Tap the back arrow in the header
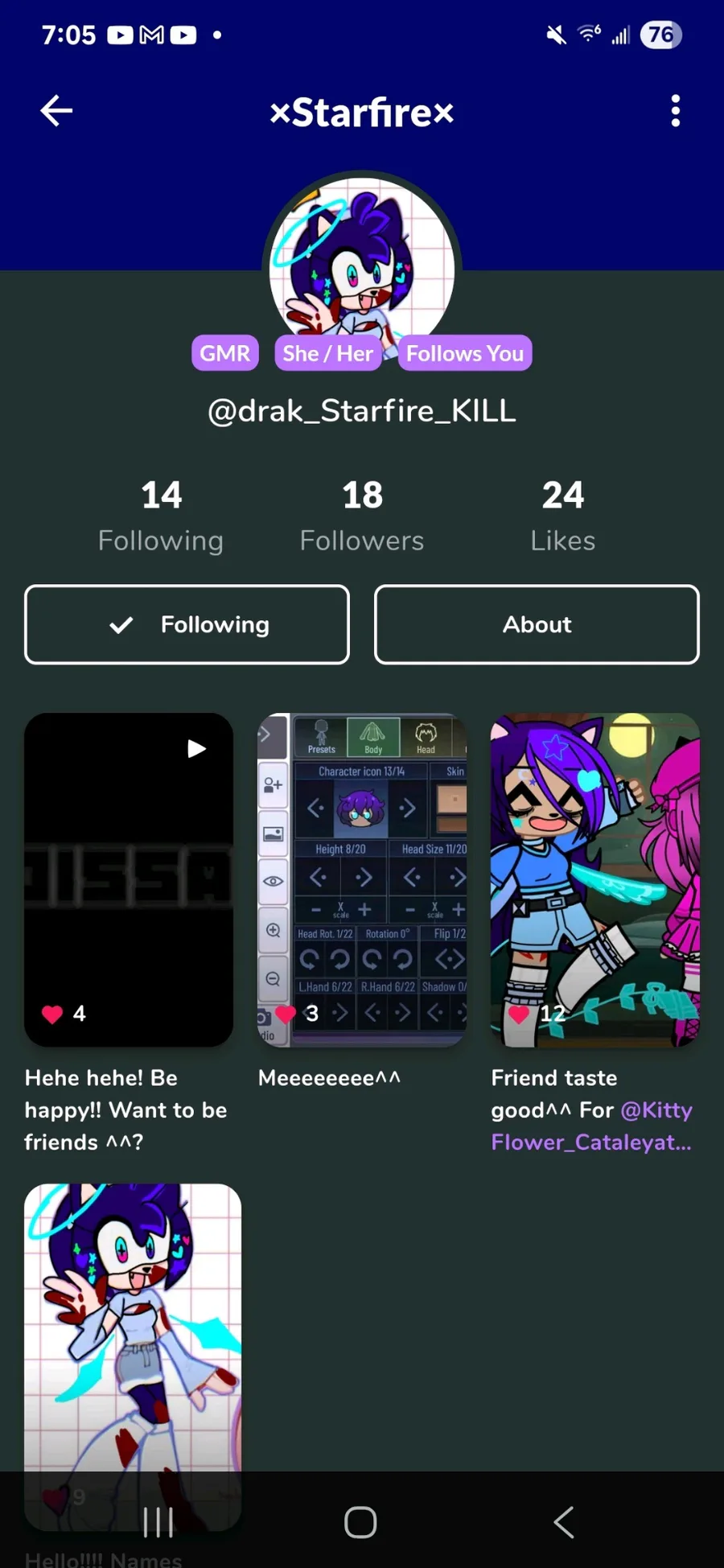 [x=56, y=111]
